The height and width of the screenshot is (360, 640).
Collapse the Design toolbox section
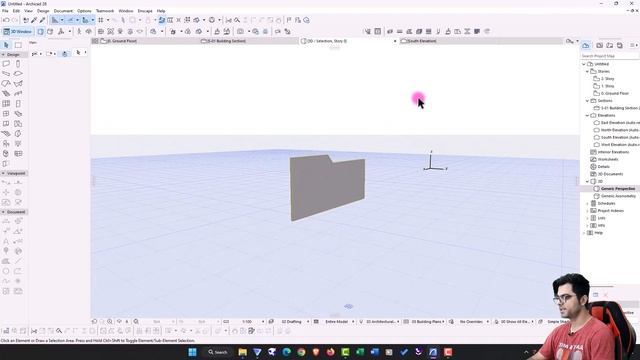[3, 55]
